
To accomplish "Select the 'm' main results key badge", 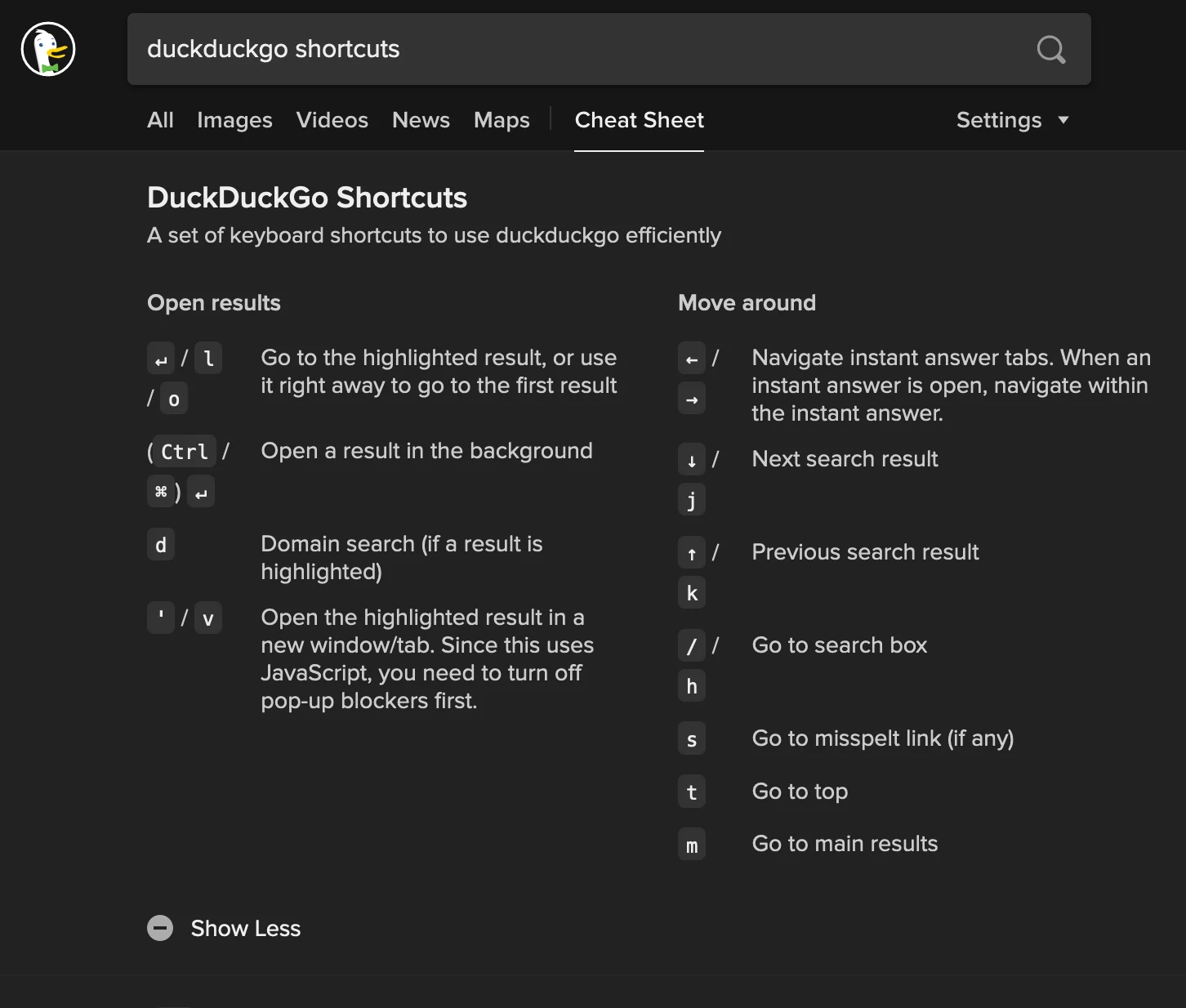I will [x=691, y=844].
